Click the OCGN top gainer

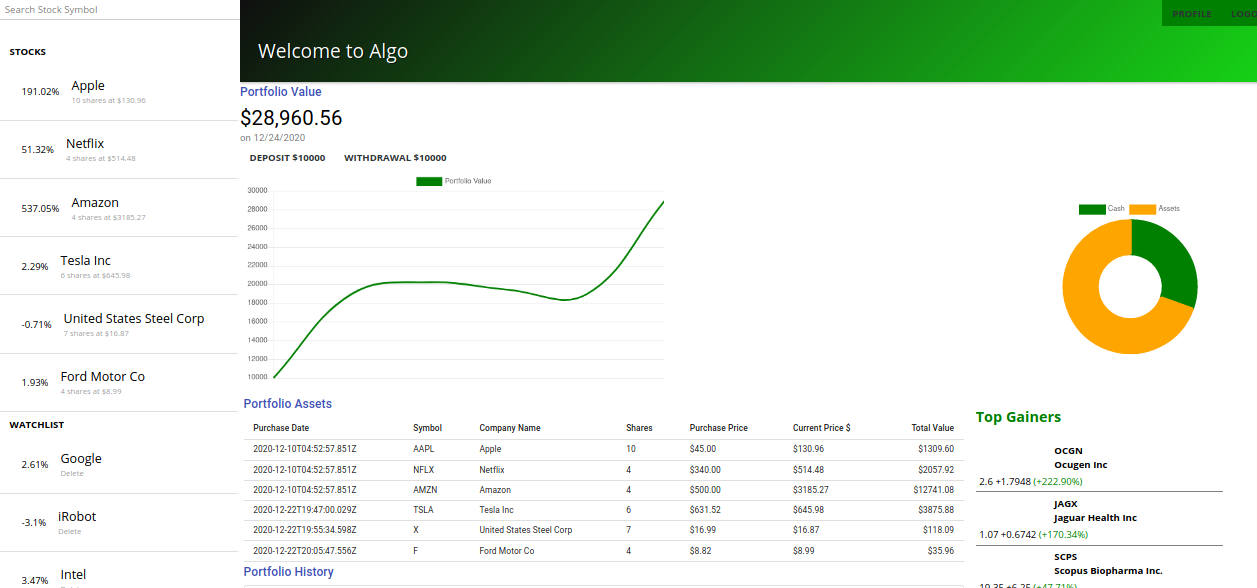click(1068, 451)
